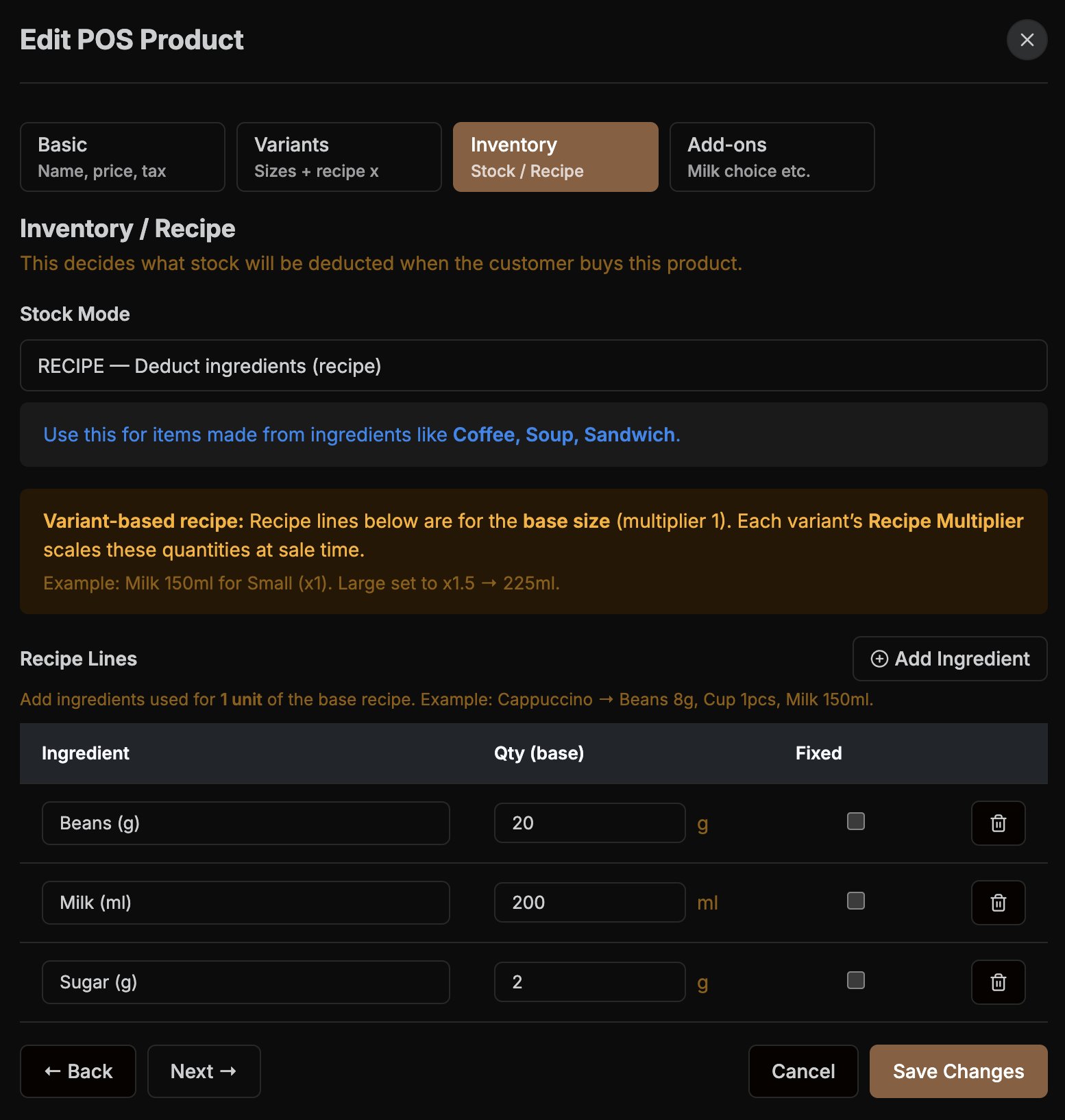Image resolution: width=1065 pixels, height=1120 pixels.
Task: Delete the Milk ingredient row
Action: pos(998,903)
